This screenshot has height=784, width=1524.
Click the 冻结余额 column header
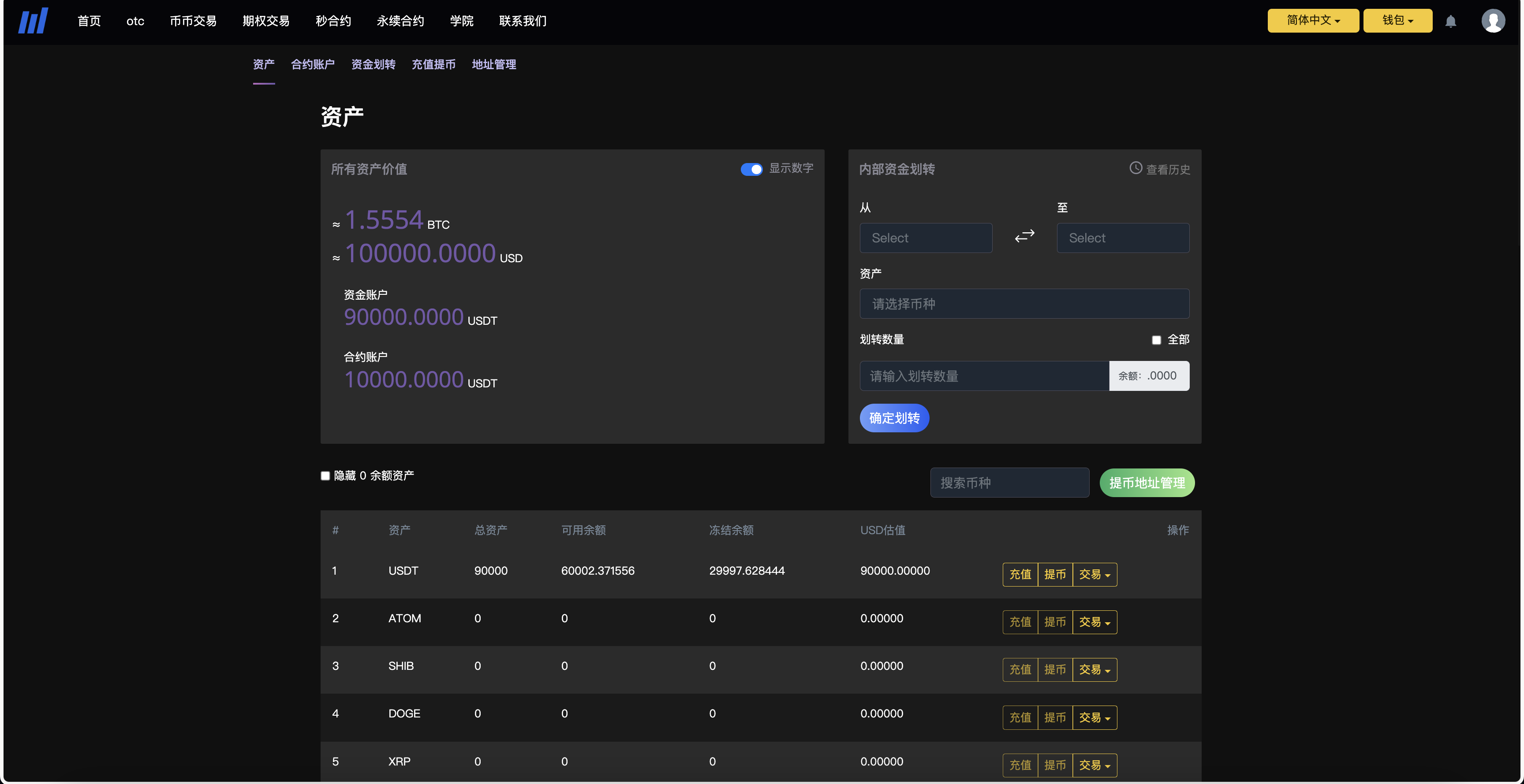[x=731, y=530]
